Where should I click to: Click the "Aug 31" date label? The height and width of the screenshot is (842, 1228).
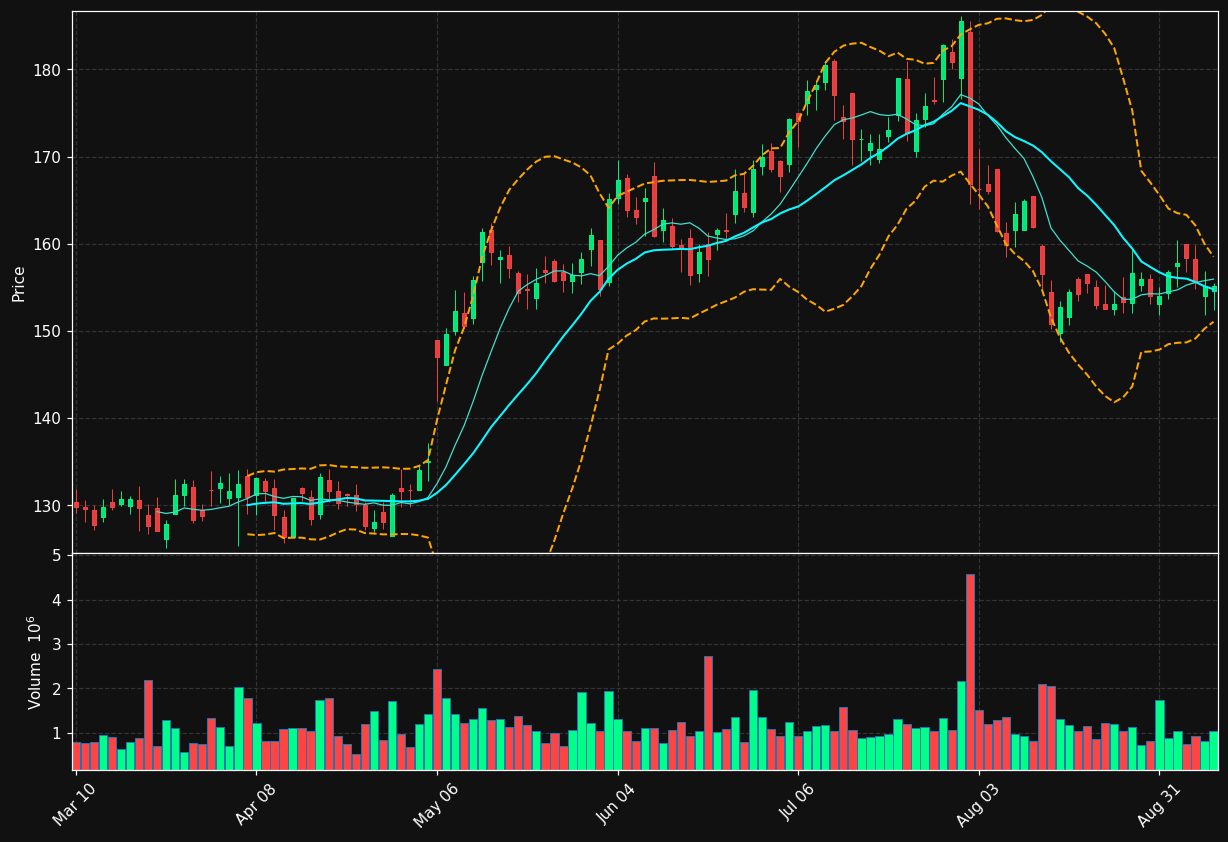pyautogui.click(x=1159, y=804)
